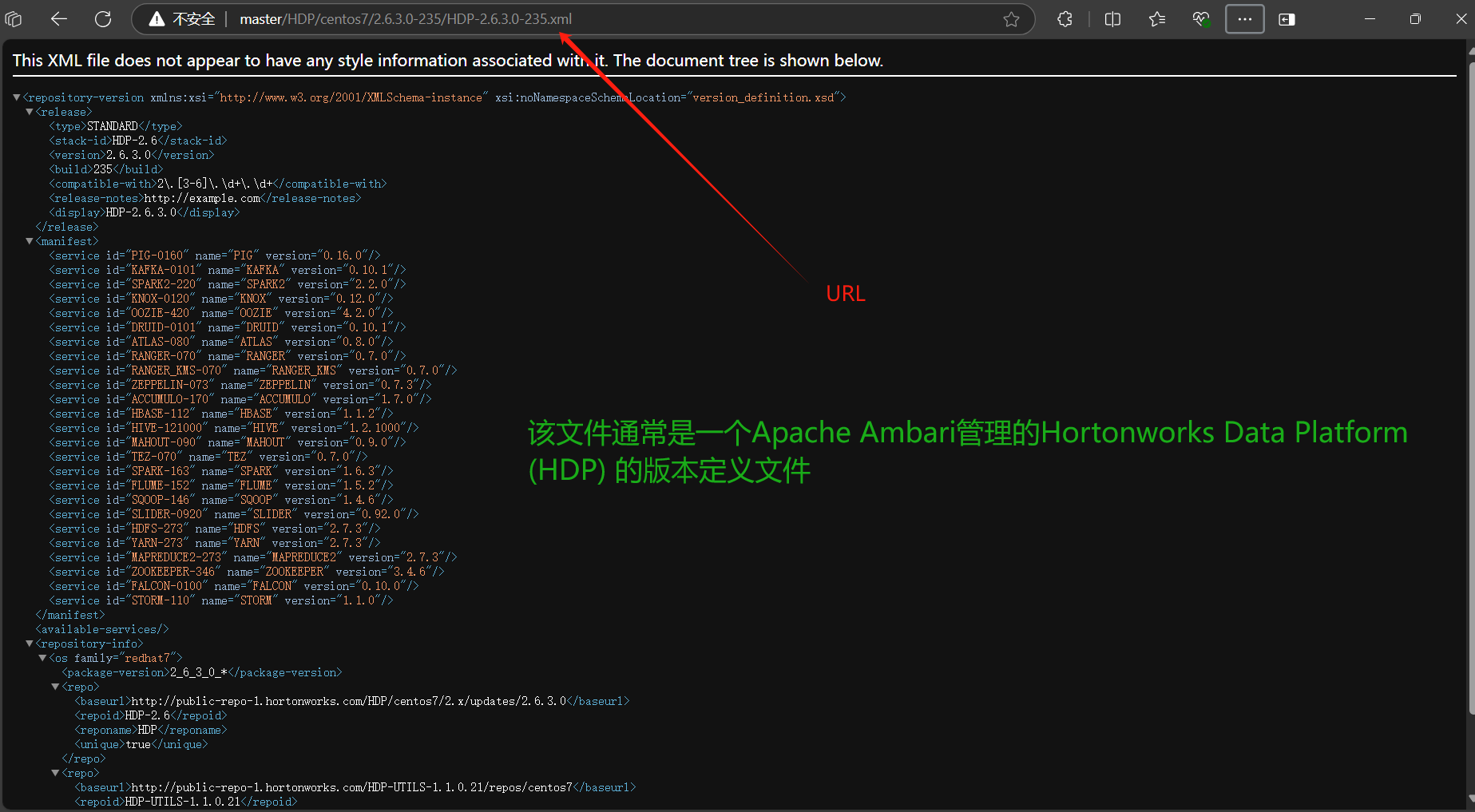
Task: Open Settings and more menu
Action: 1245,19
